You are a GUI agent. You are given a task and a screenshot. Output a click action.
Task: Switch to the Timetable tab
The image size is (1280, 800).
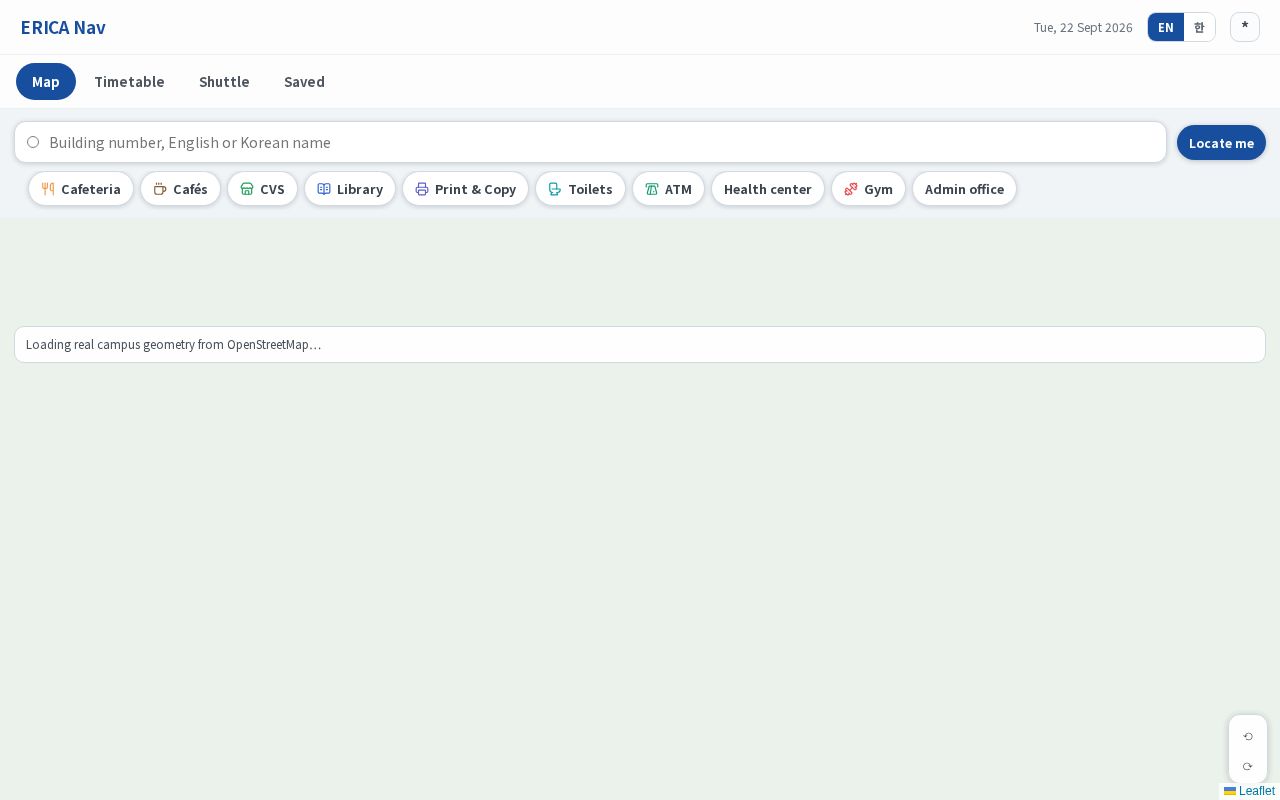point(129,82)
